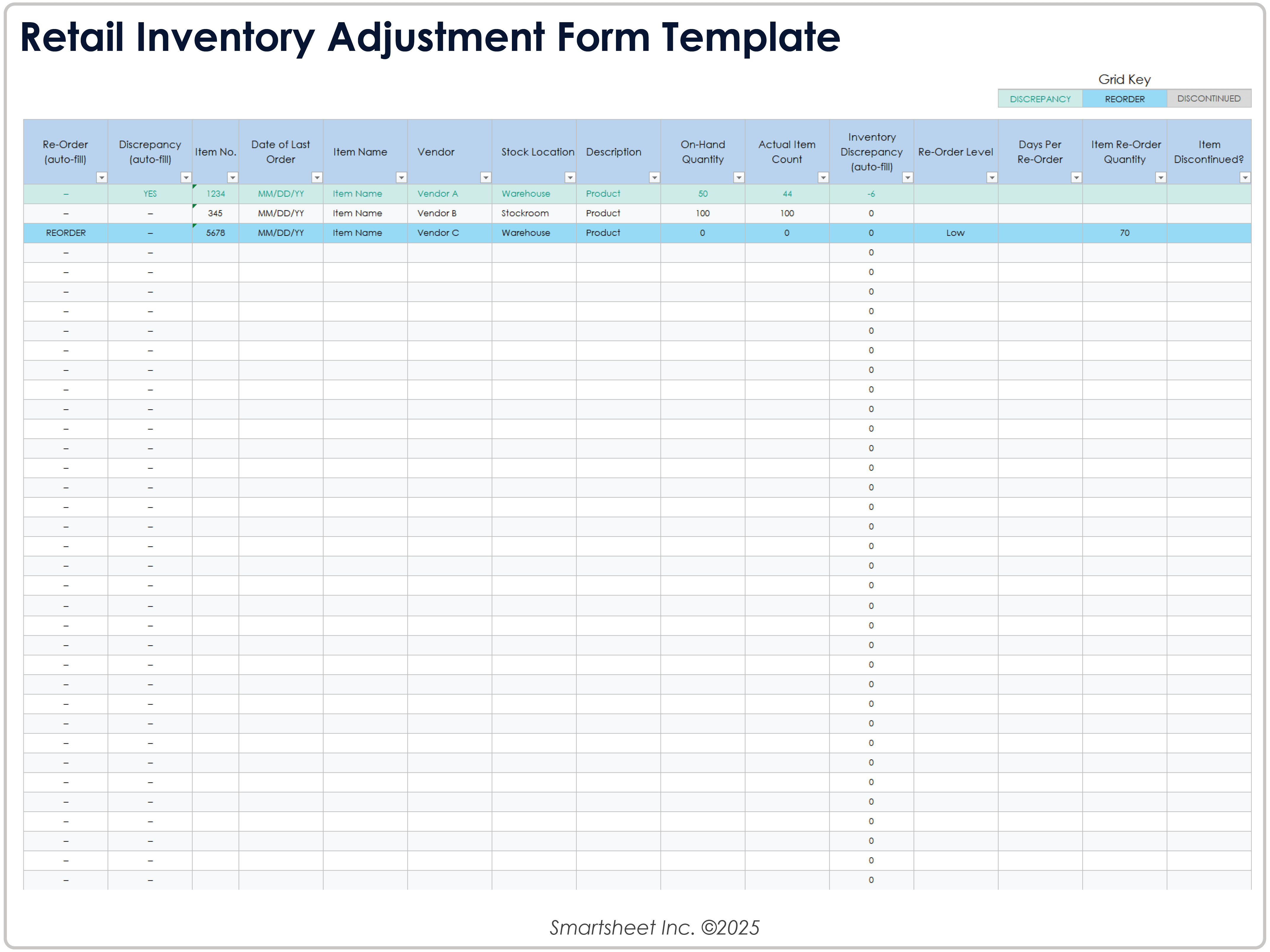Select the DISCREPANCY grid key swatch
Image resolution: width=1270 pixels, height=952 pixels.
tap(1040, 99)
